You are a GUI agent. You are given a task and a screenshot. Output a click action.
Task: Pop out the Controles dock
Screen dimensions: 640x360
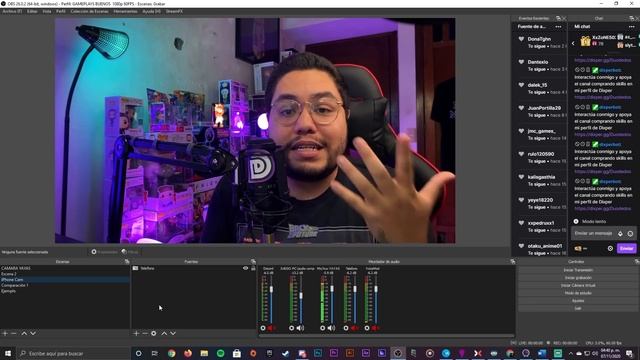pos(637,262)
